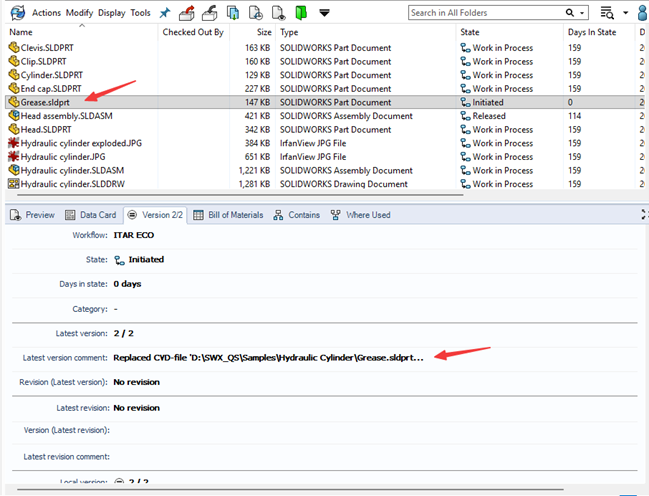Click SOLIDWORKS Drawing Document type cell

point(344,184)
